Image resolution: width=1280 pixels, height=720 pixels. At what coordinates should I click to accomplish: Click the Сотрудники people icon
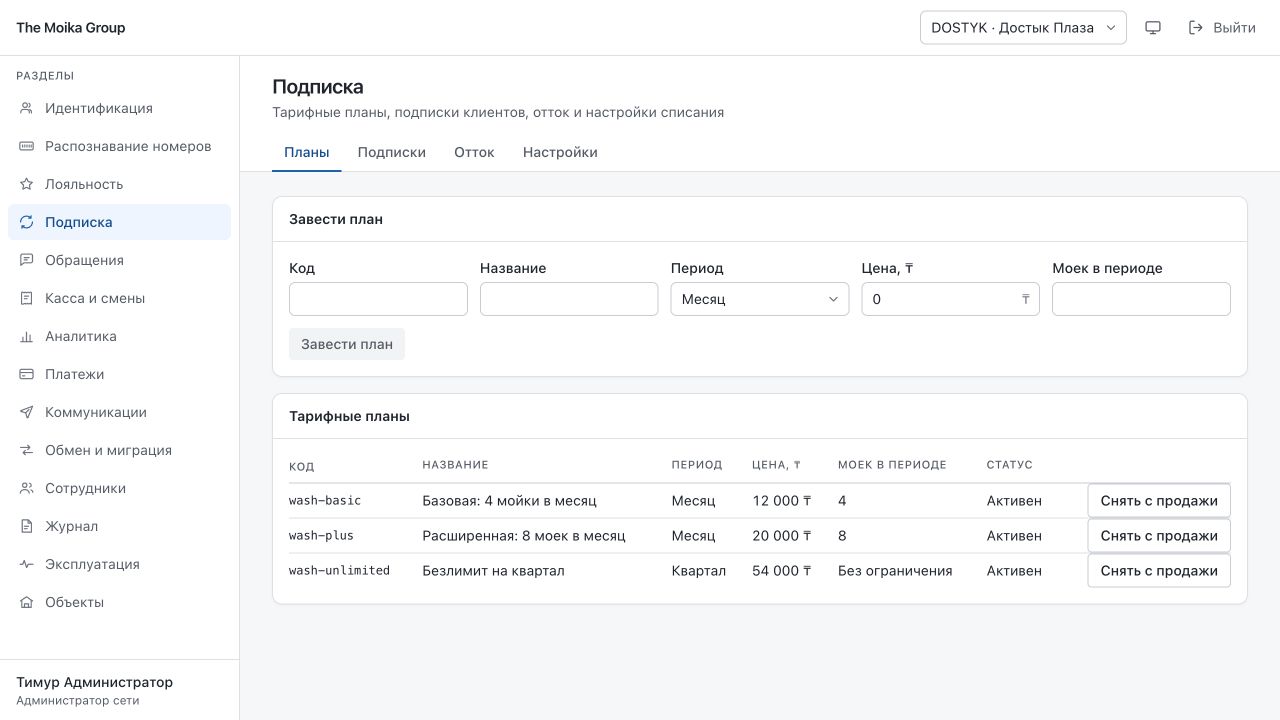pos(27,488)
